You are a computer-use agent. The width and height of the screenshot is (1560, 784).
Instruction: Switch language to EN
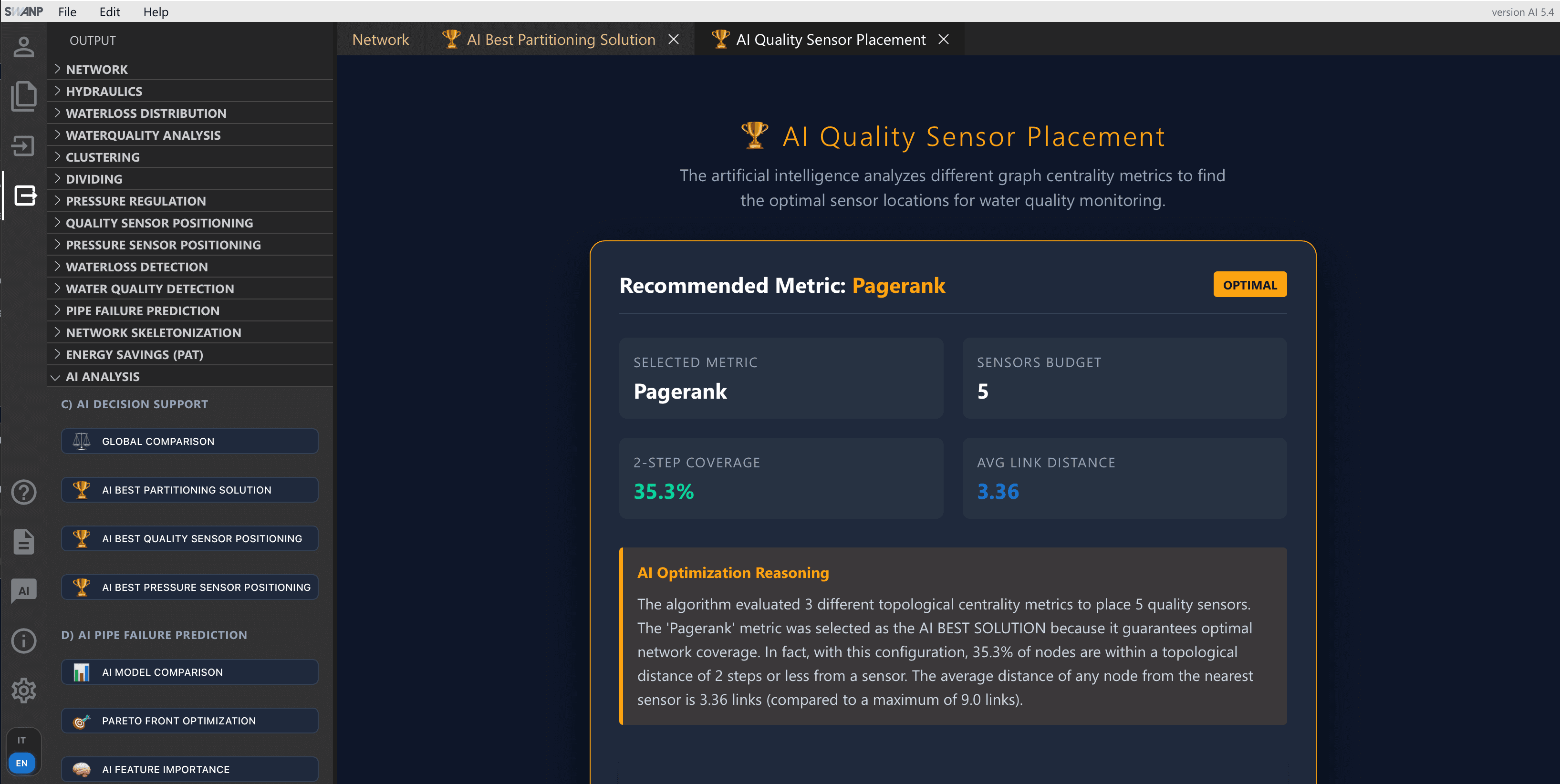coord(22,763)
